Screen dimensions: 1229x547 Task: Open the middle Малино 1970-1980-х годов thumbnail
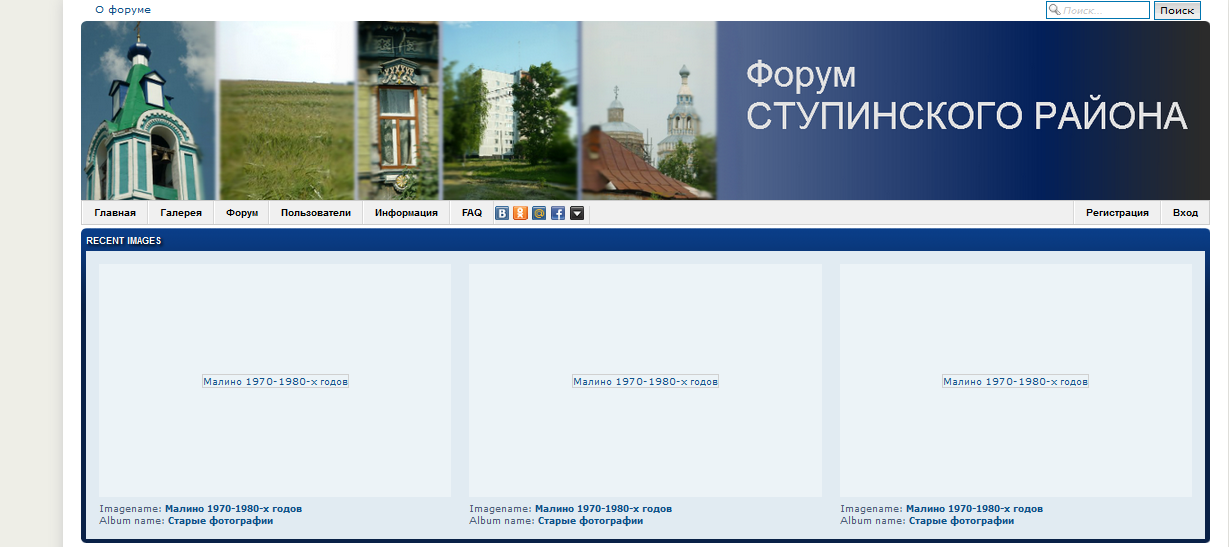tap(645, 381)
